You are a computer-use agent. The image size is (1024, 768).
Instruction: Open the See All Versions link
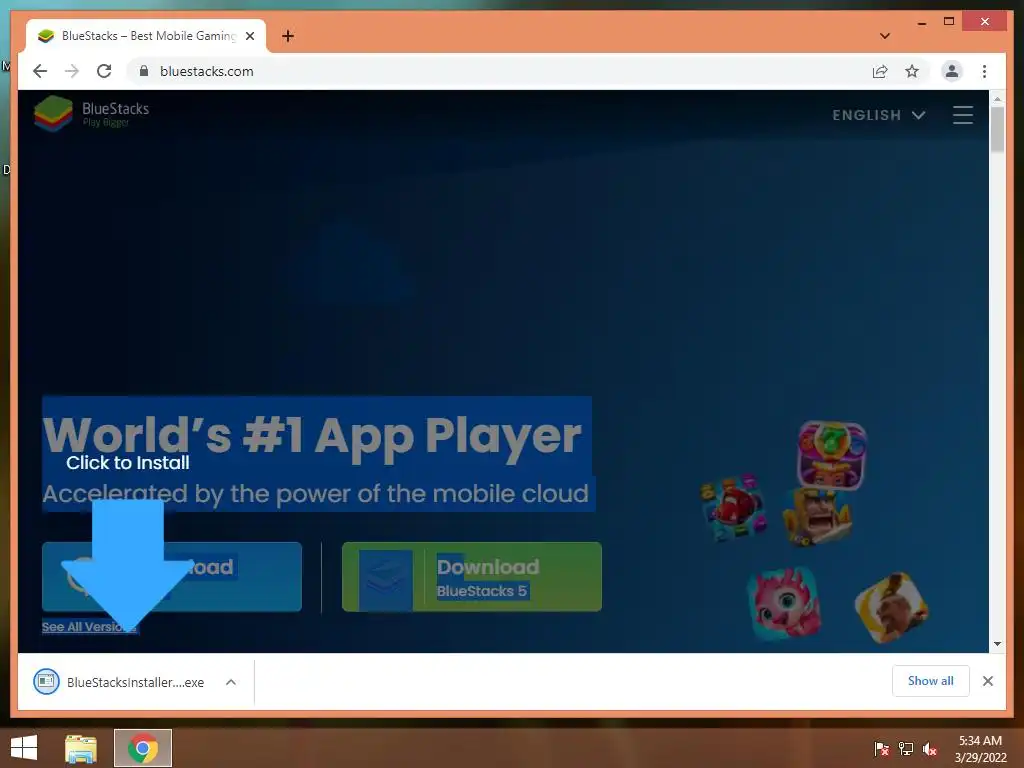[89, 627]
